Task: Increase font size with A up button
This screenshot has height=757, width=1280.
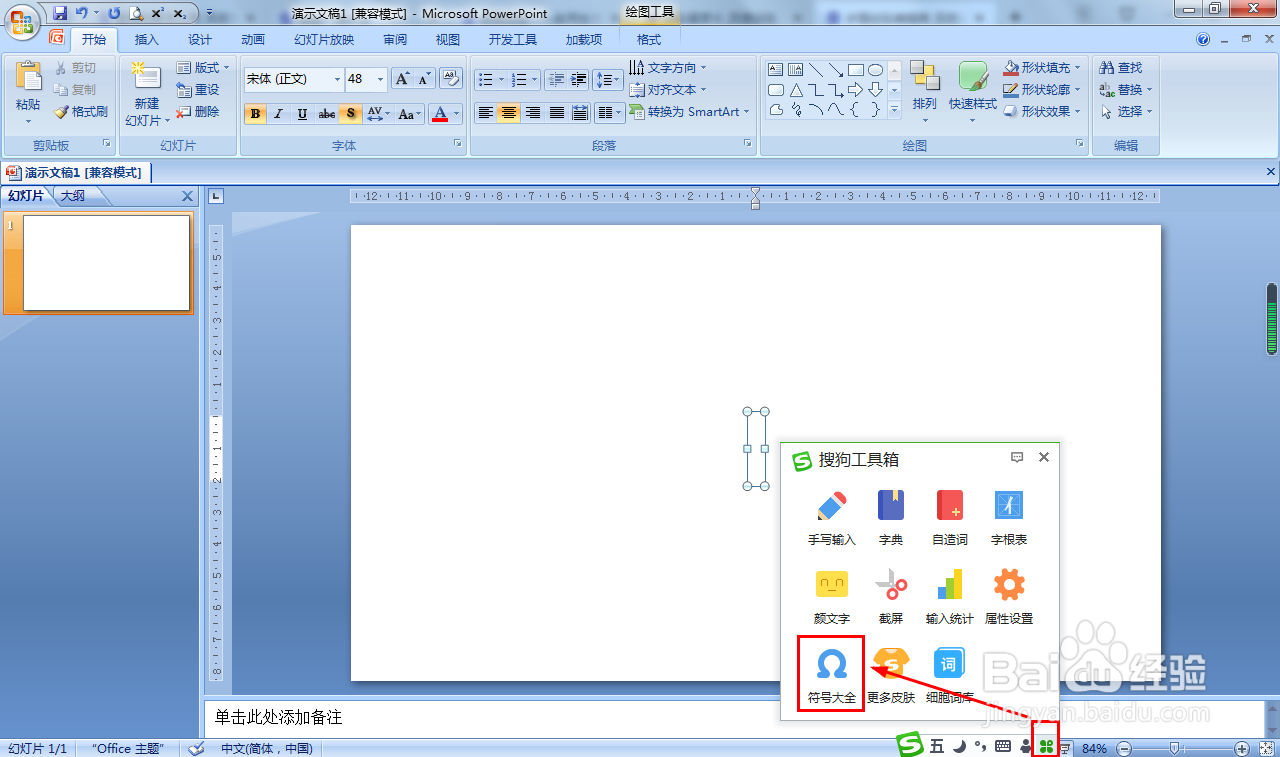Action: click(x=402, y=79)
